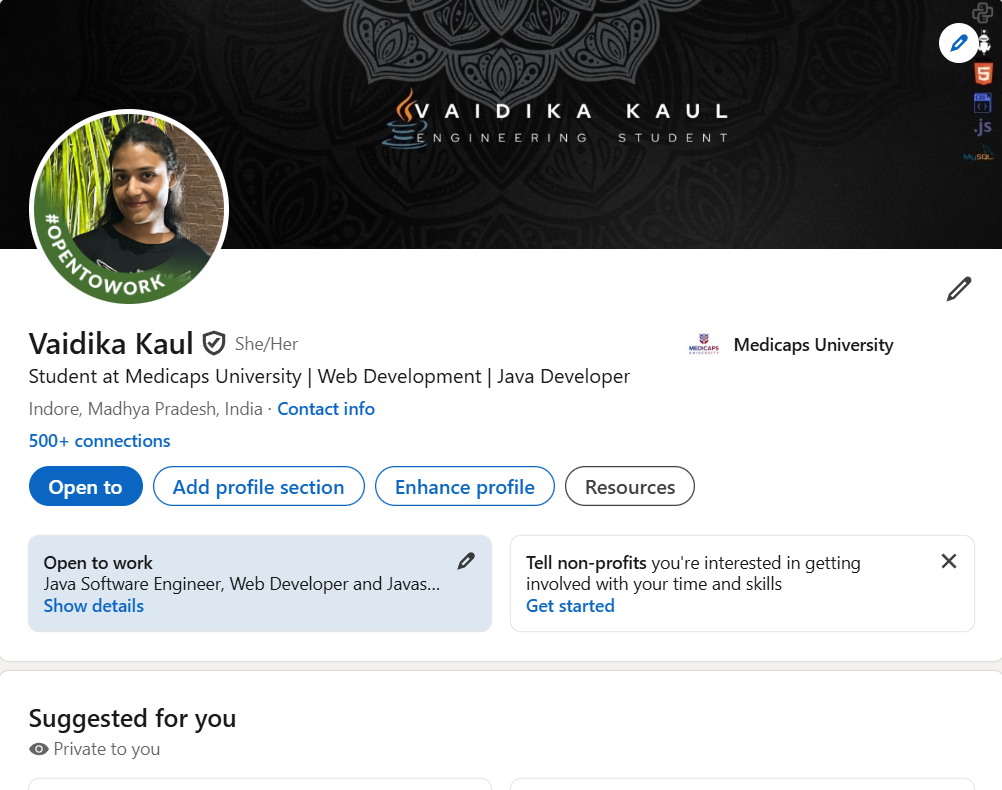
Task: Click Indore, Madhya Pradesh, India location
Action: click(x=146, y=409)
